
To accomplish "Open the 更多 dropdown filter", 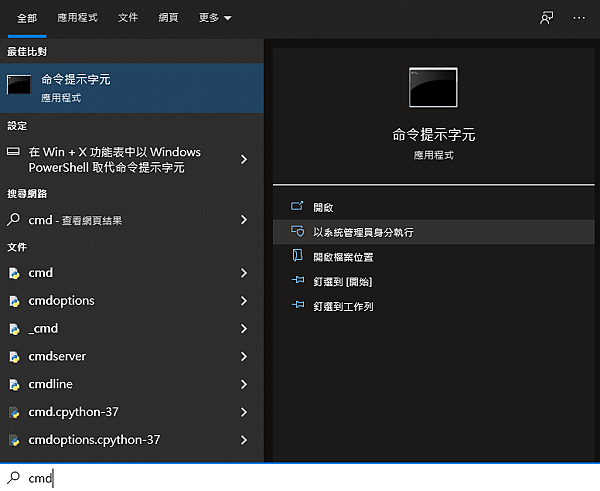I will click(x=215, y=18).
